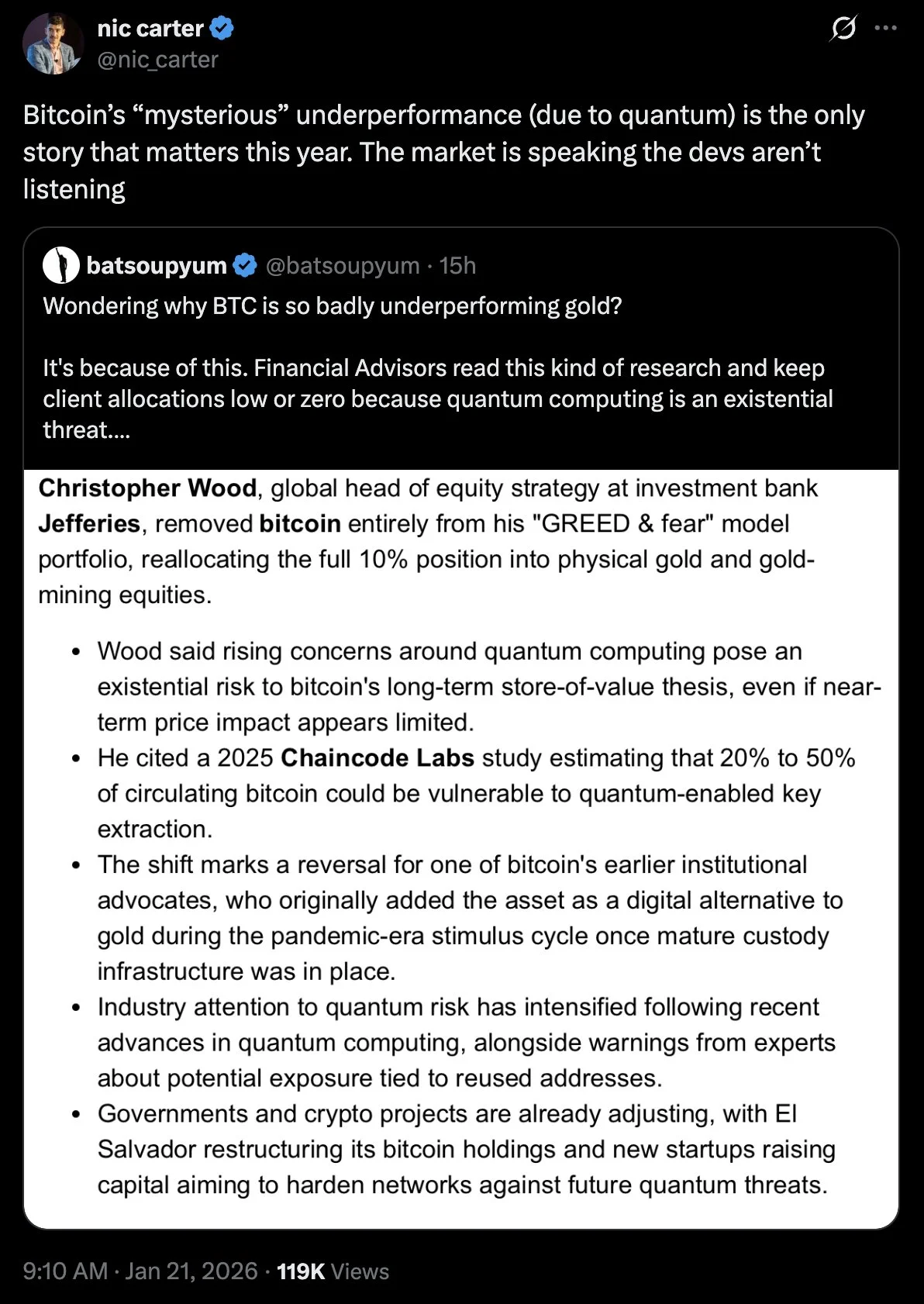The height and width of the screenshot is (1304, 924).
Task: Click bold "Chaincode Labs" in article image
Action: pos(377,757)
